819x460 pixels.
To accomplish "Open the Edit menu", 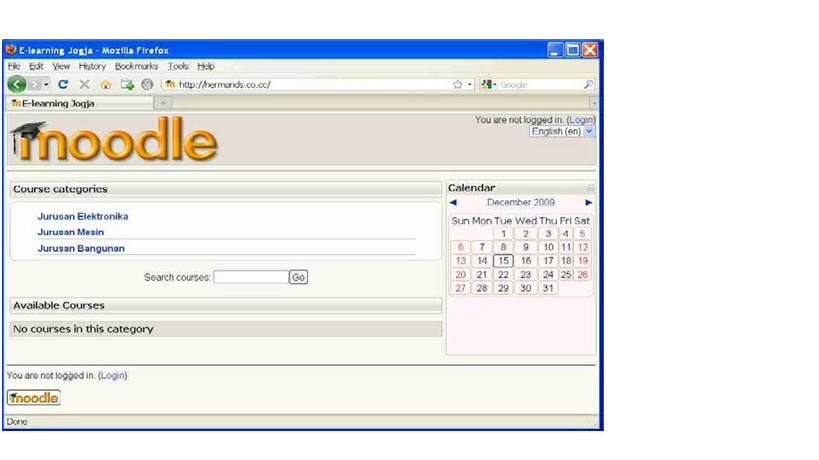I will pos(36,66).
